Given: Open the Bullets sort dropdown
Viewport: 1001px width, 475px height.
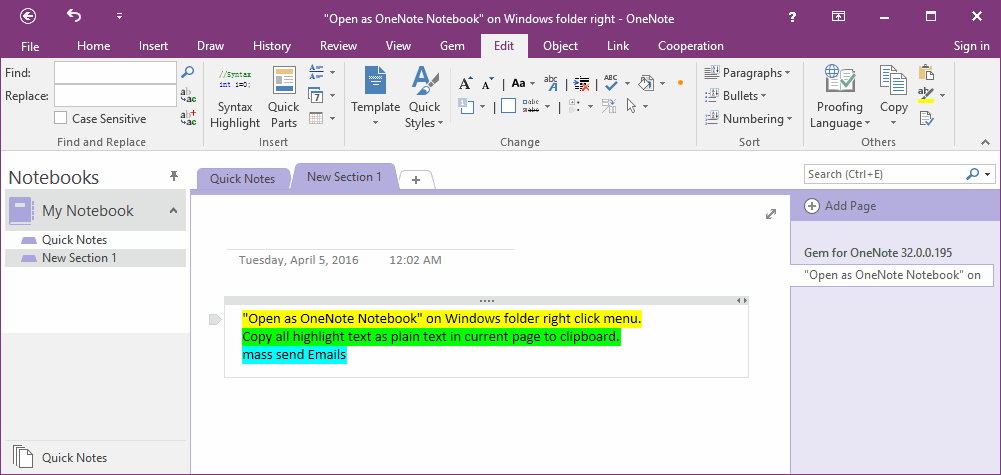Looking at the screenshot, I should coord(763,96).
